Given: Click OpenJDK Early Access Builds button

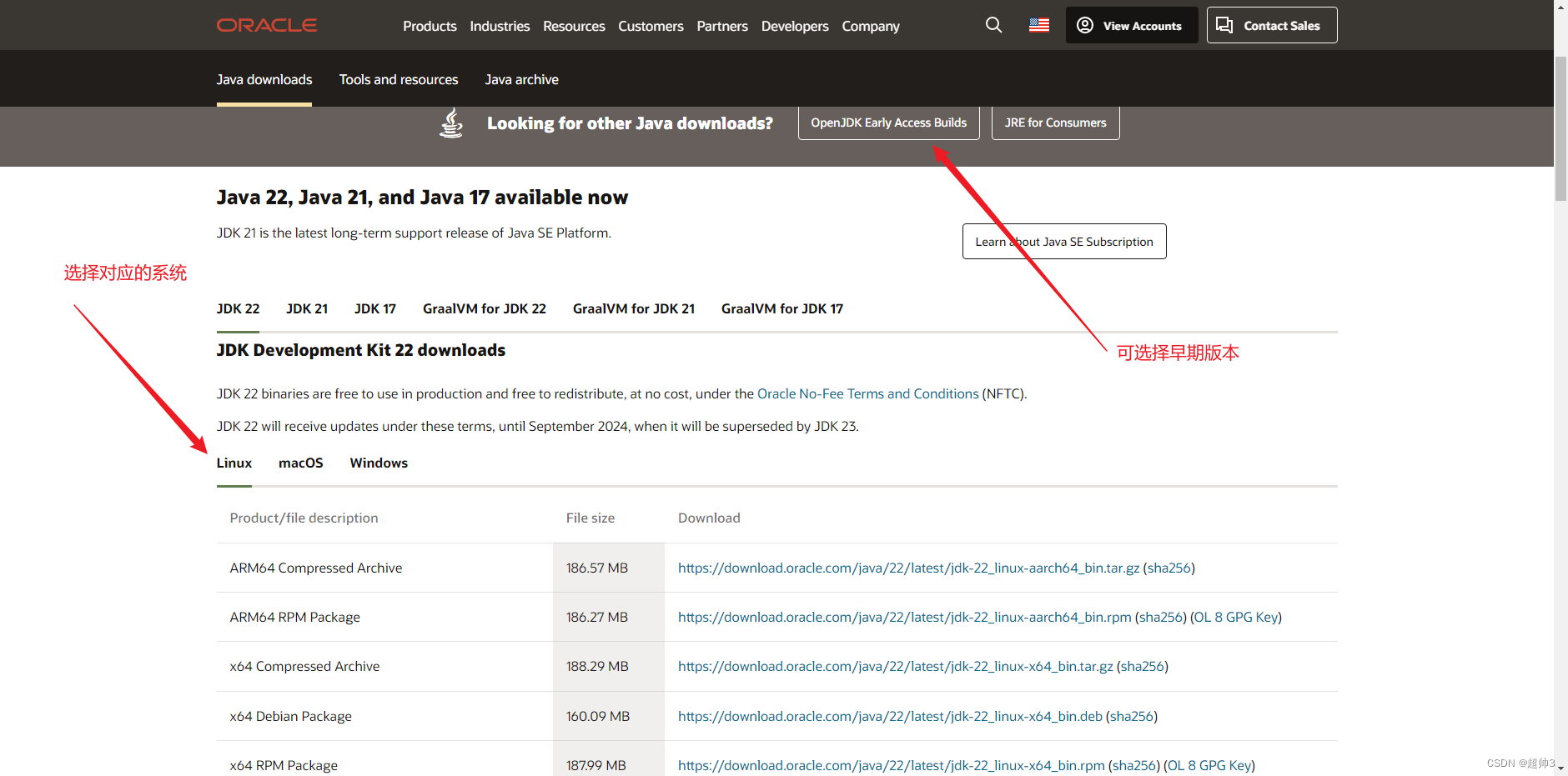Looking at the screenshot, I should point(889,123).
